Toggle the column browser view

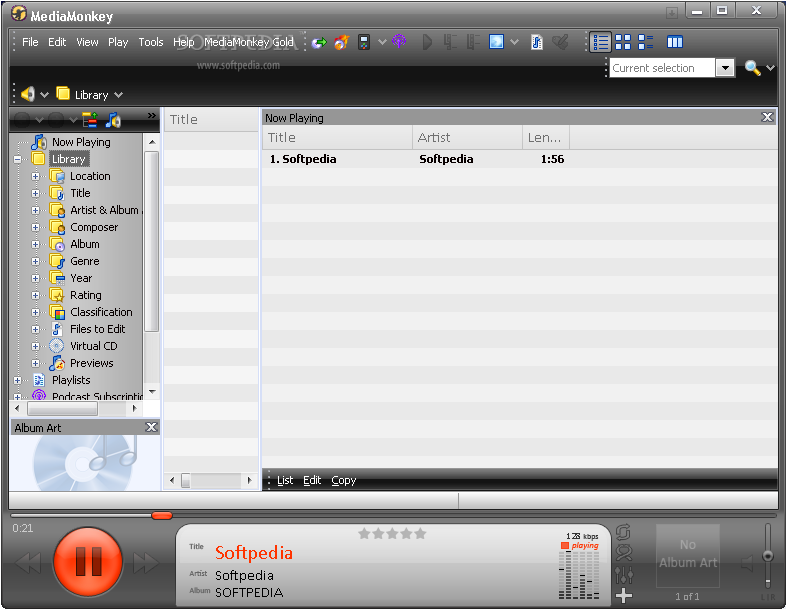(x=675, y=42)
